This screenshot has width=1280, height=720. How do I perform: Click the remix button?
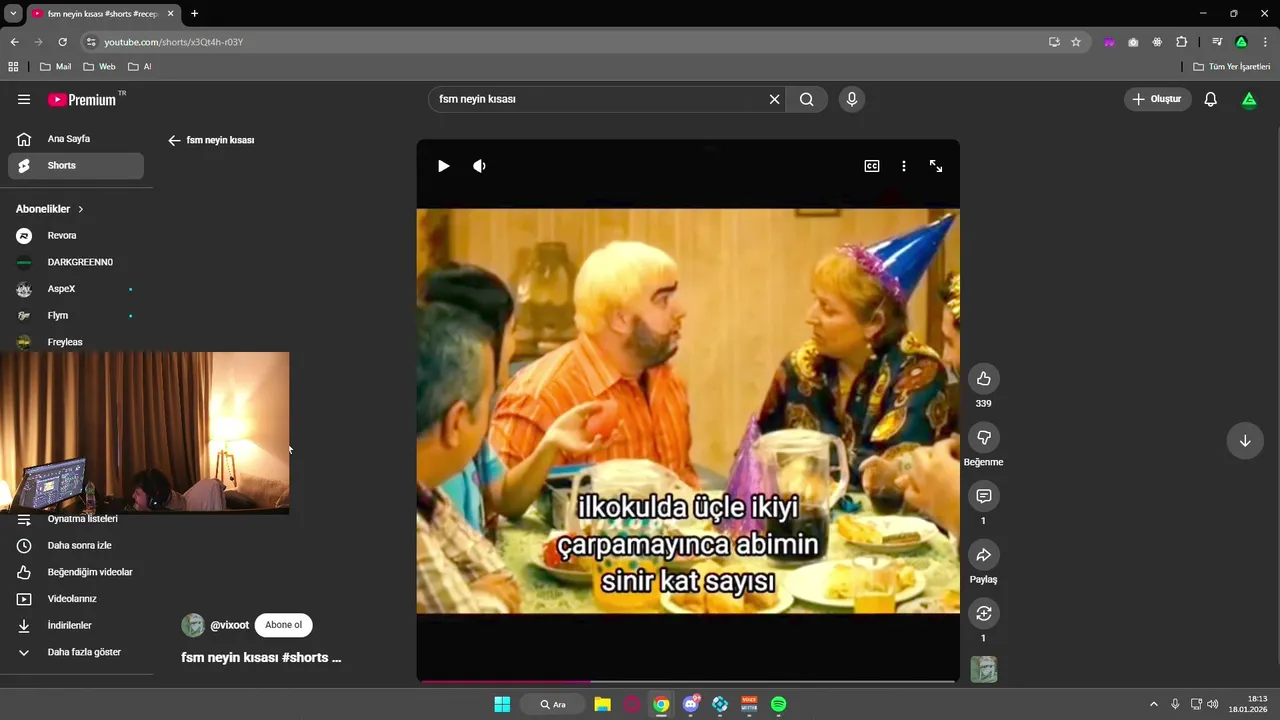click(x=983, y=613)
